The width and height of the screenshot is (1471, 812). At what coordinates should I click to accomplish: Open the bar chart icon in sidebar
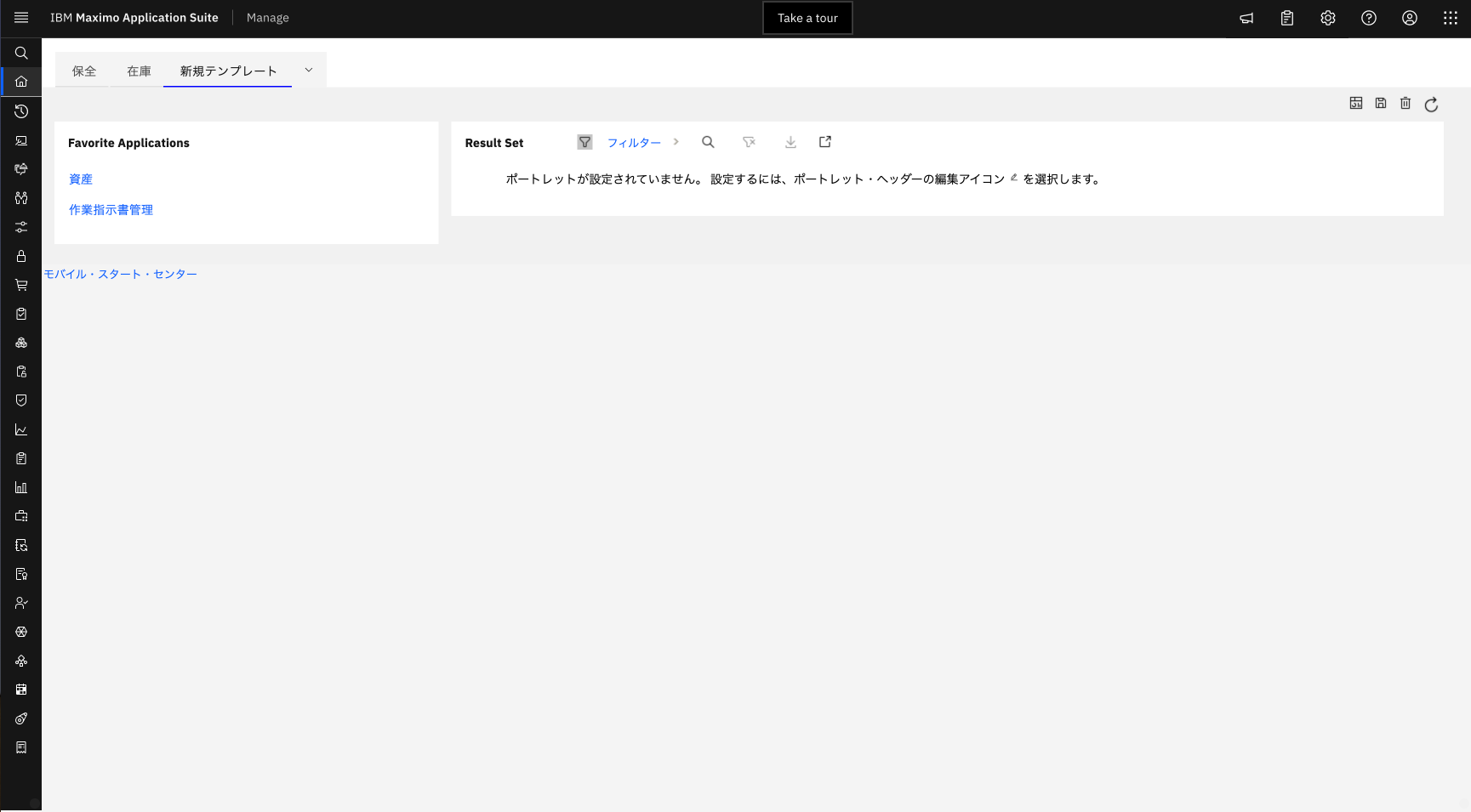21,487
